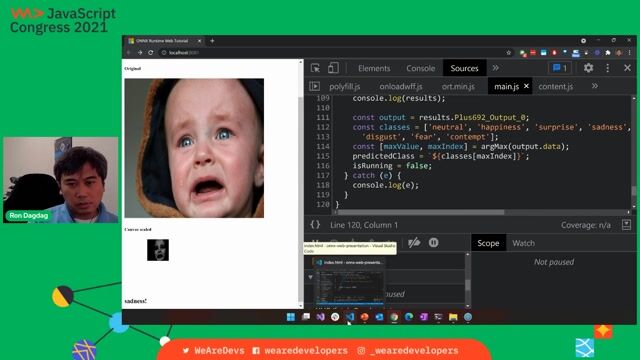This screenshot has width=640, height=360.
Task: Click the coverage drawer icon
Action: pyautogui.click(x=626, y=224)
